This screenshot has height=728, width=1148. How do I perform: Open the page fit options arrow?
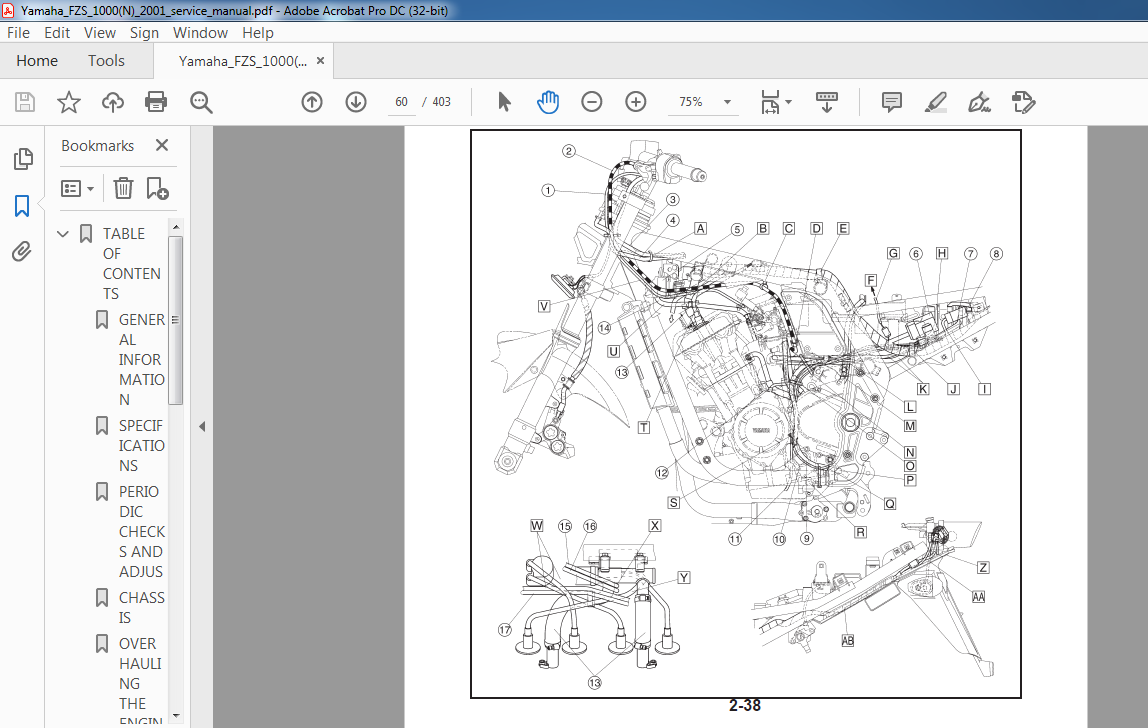[789, 102]
